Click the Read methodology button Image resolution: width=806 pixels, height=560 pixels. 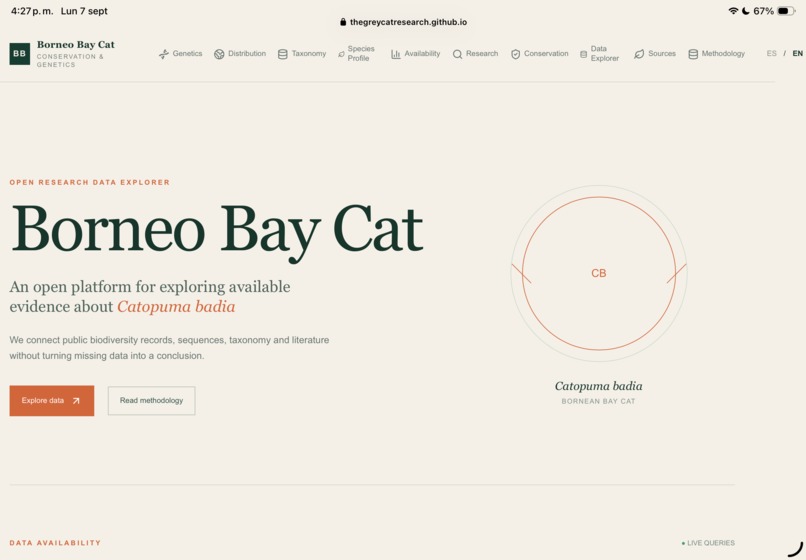pyautogui.click(x=152, y=401)
